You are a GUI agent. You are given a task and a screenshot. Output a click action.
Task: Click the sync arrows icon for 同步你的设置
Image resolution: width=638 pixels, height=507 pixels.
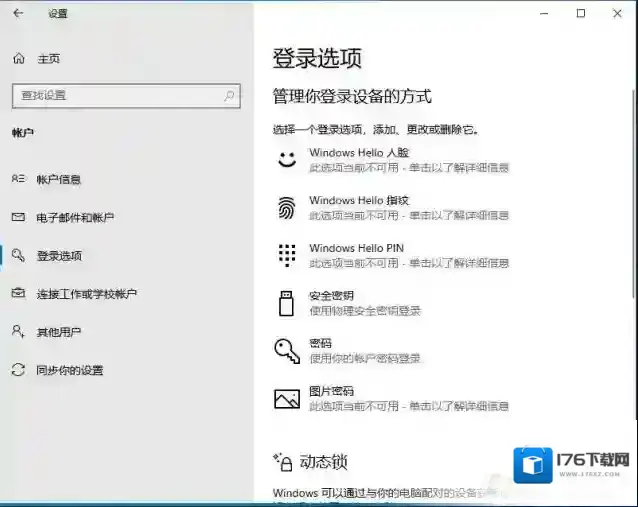click(x=18, y=369)
